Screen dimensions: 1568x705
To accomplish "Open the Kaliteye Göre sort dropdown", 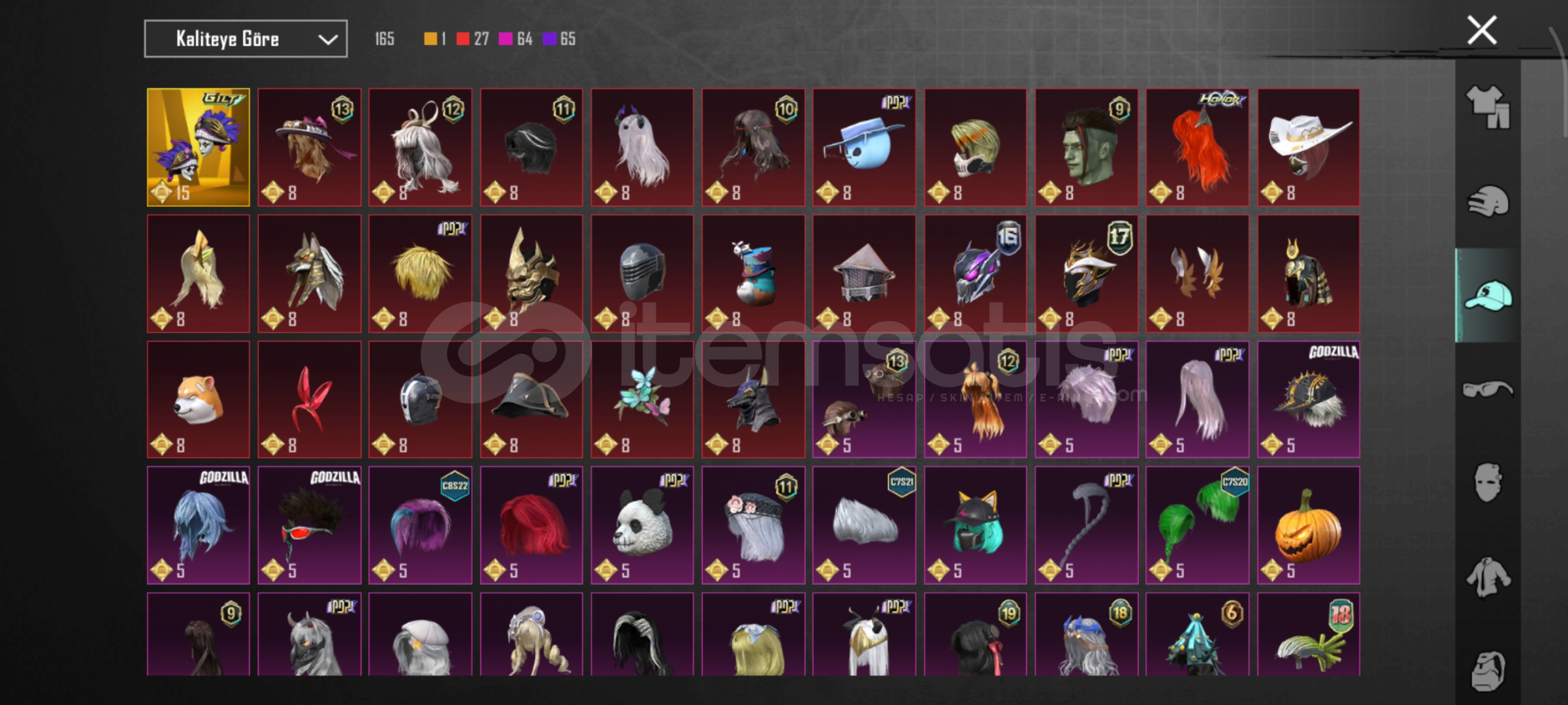I will point(246,39).
